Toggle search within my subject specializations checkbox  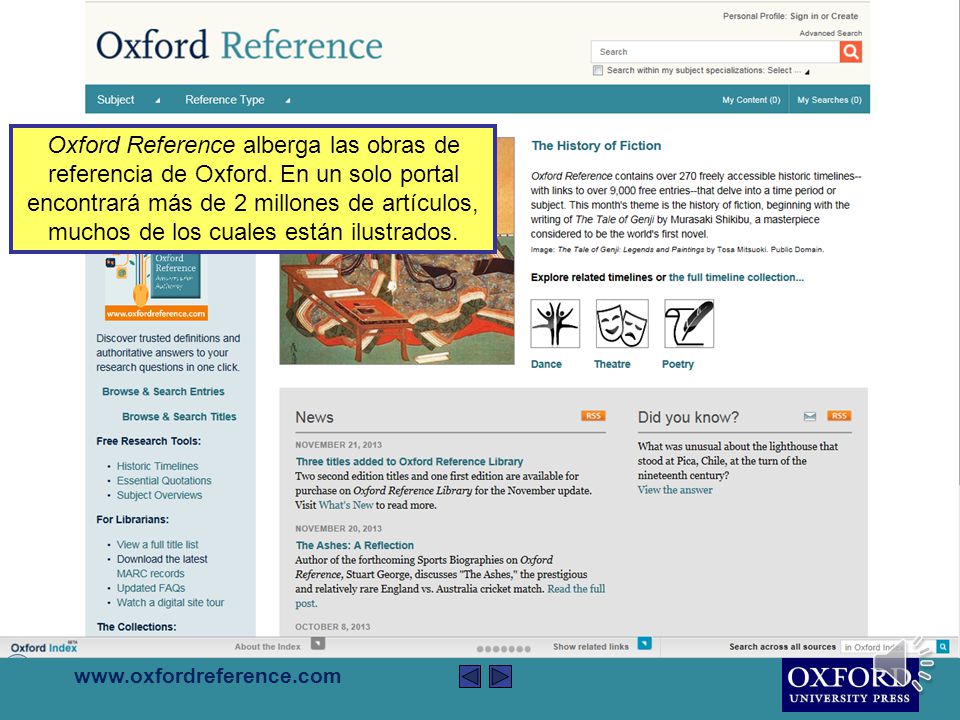pos(598,70)
